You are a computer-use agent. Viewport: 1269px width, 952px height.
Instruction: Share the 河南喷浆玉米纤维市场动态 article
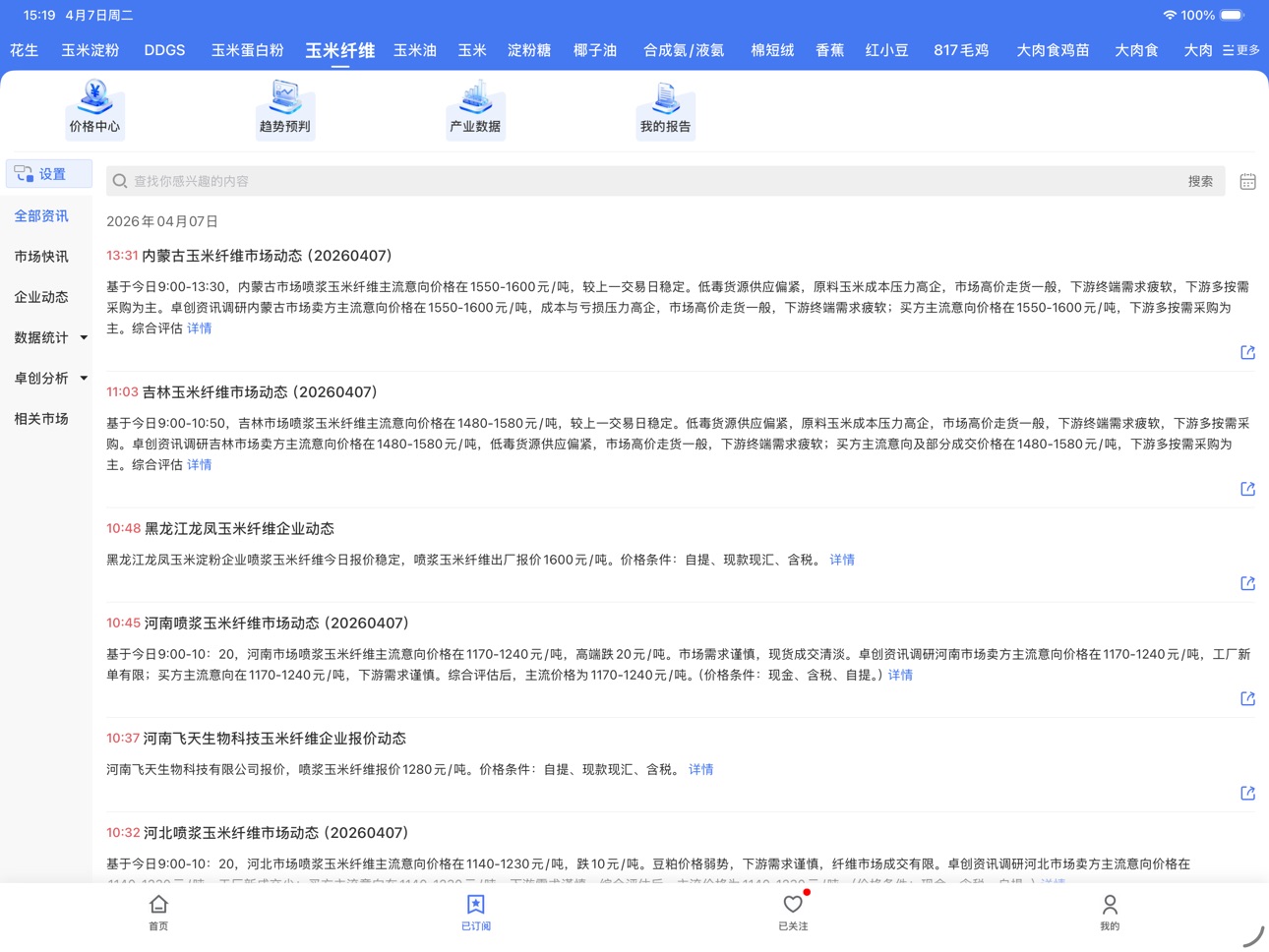(1247, 698)
